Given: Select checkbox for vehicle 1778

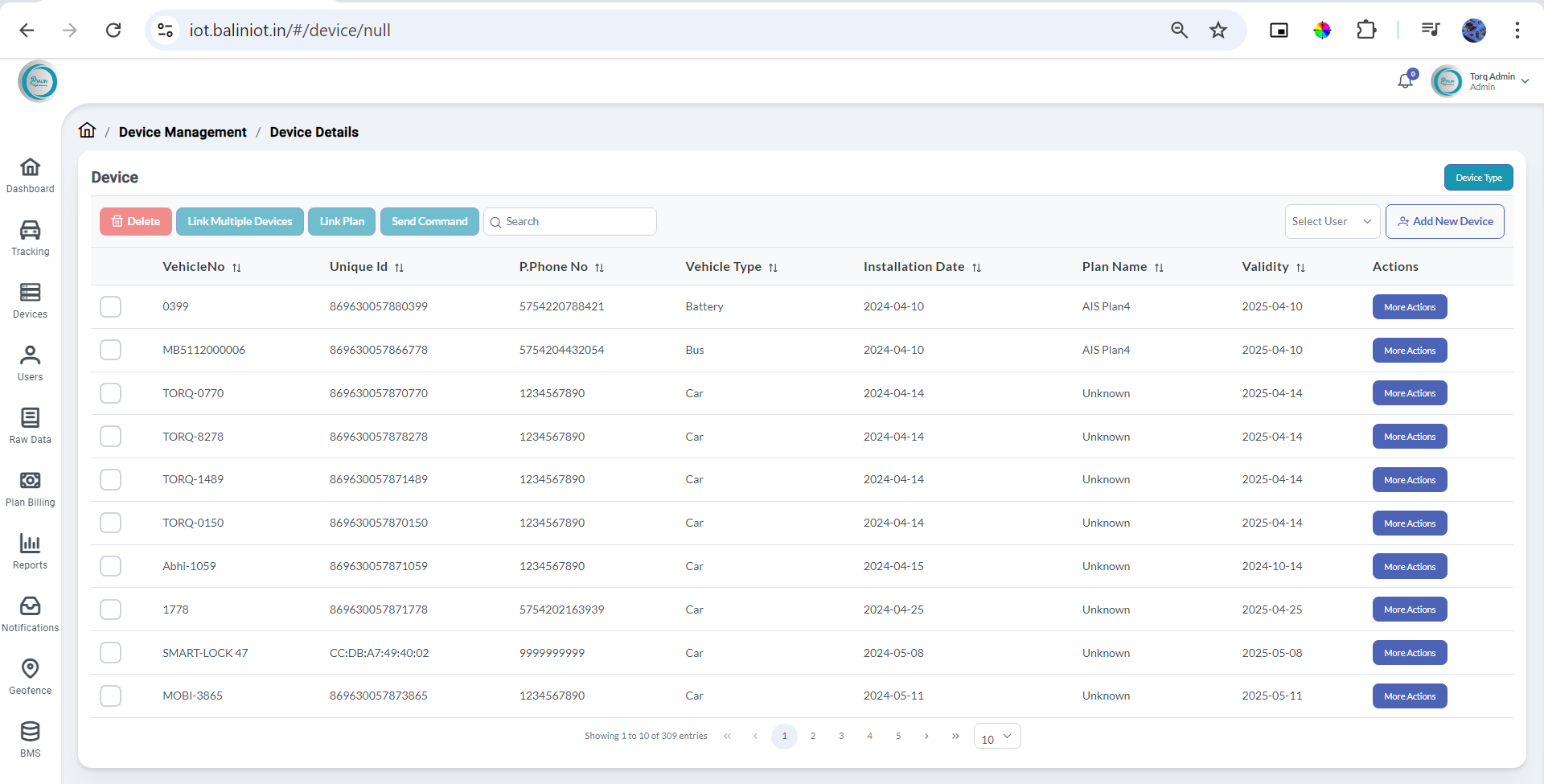Looking at the screenshot, I should coord(110,610).
